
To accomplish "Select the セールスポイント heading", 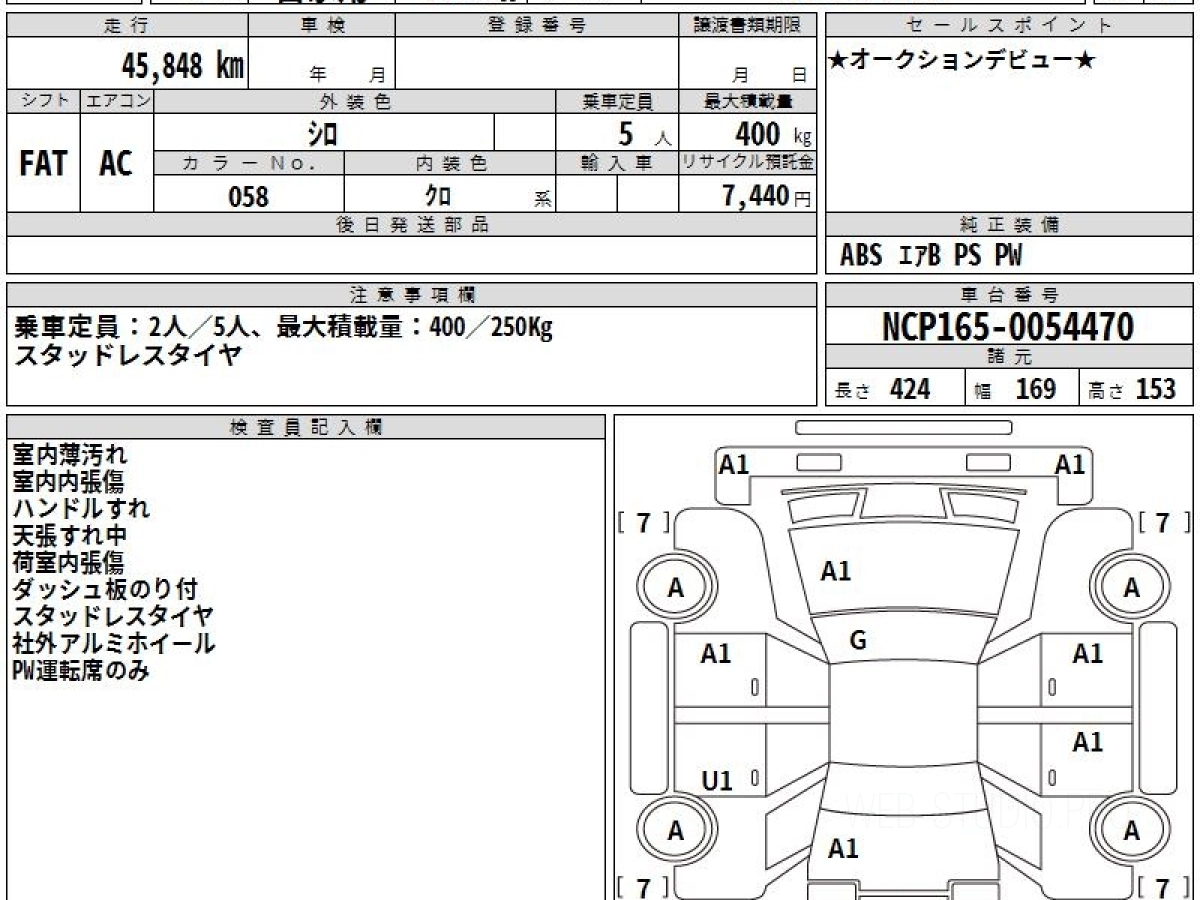I will click(1009, 26).
